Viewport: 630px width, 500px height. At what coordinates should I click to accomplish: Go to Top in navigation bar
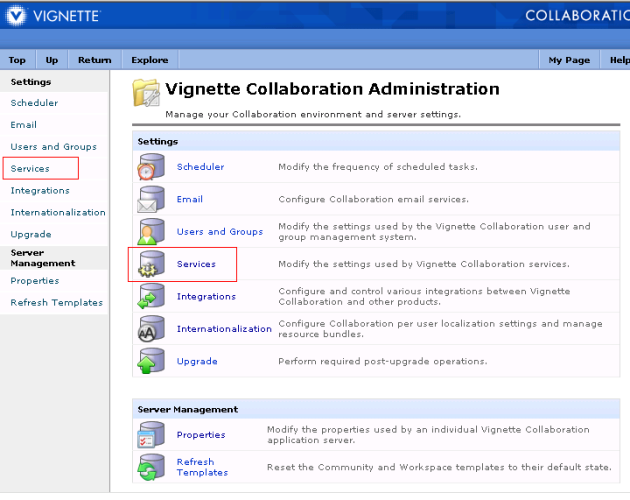tap(17, 60)
